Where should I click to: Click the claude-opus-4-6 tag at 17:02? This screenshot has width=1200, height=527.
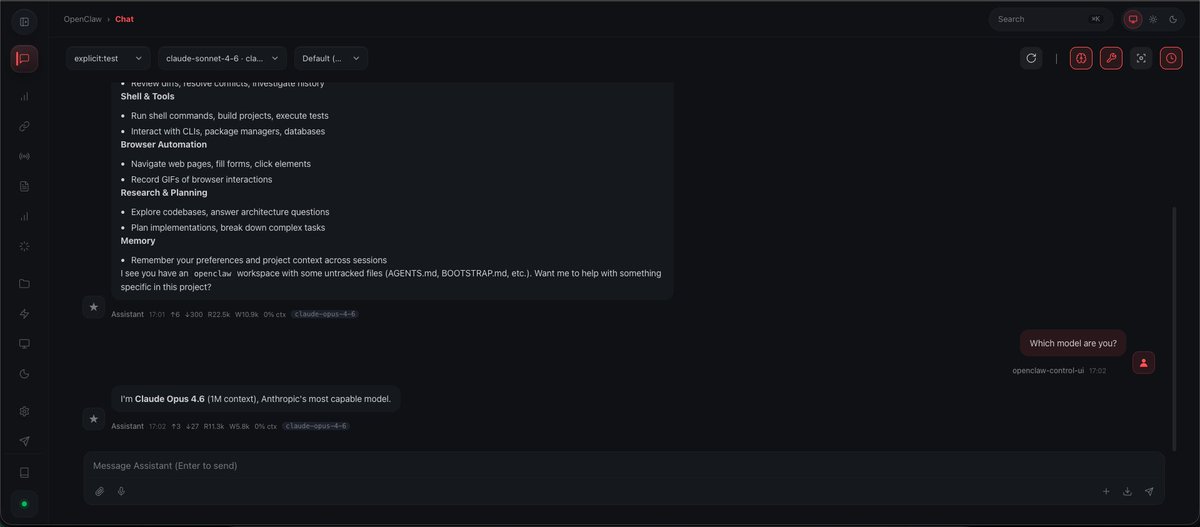[316, 426]
